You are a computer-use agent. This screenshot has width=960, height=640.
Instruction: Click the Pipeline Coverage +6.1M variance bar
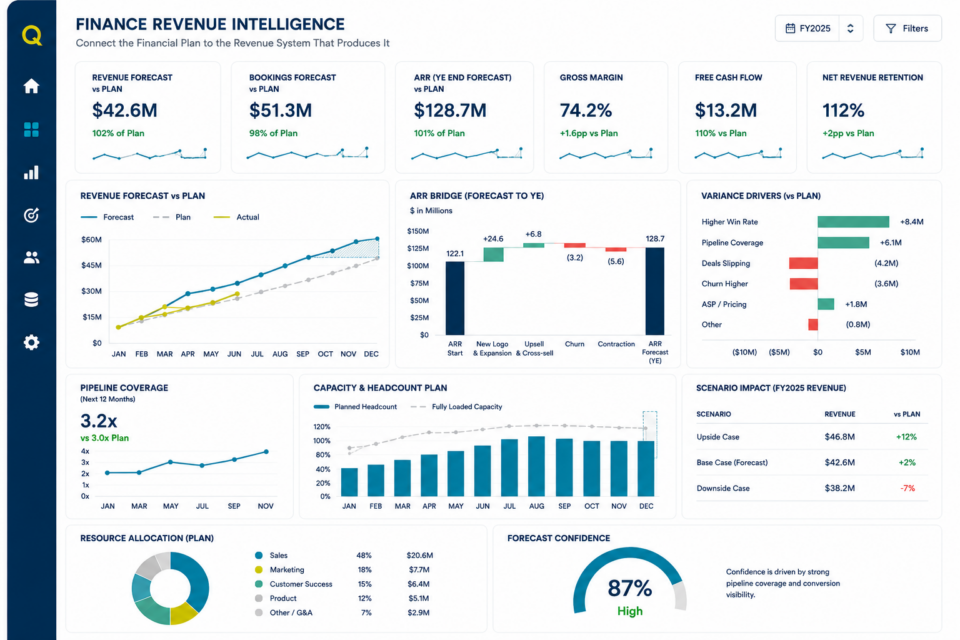843,243
